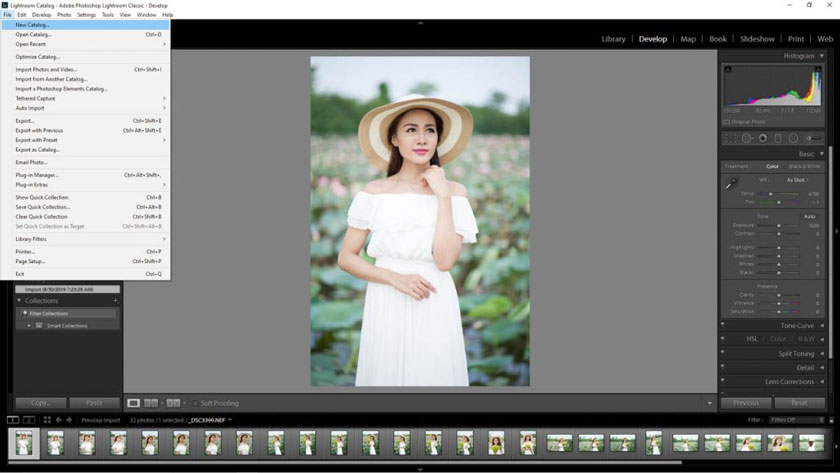Select the Red Eye Correction tool
Screen dimensions: 840x473
(x=762, y=138)
